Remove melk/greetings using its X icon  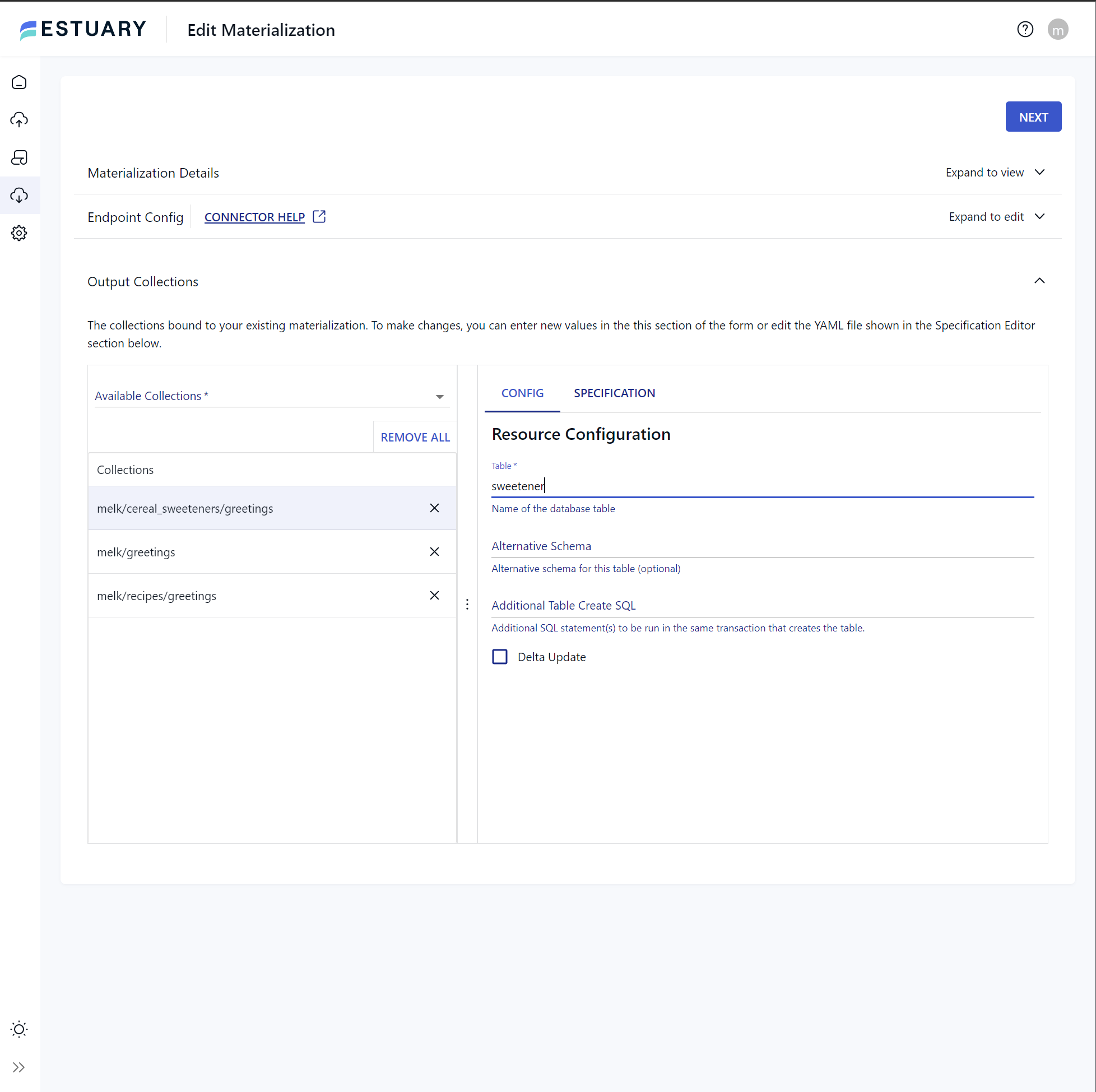pos(434,551)
